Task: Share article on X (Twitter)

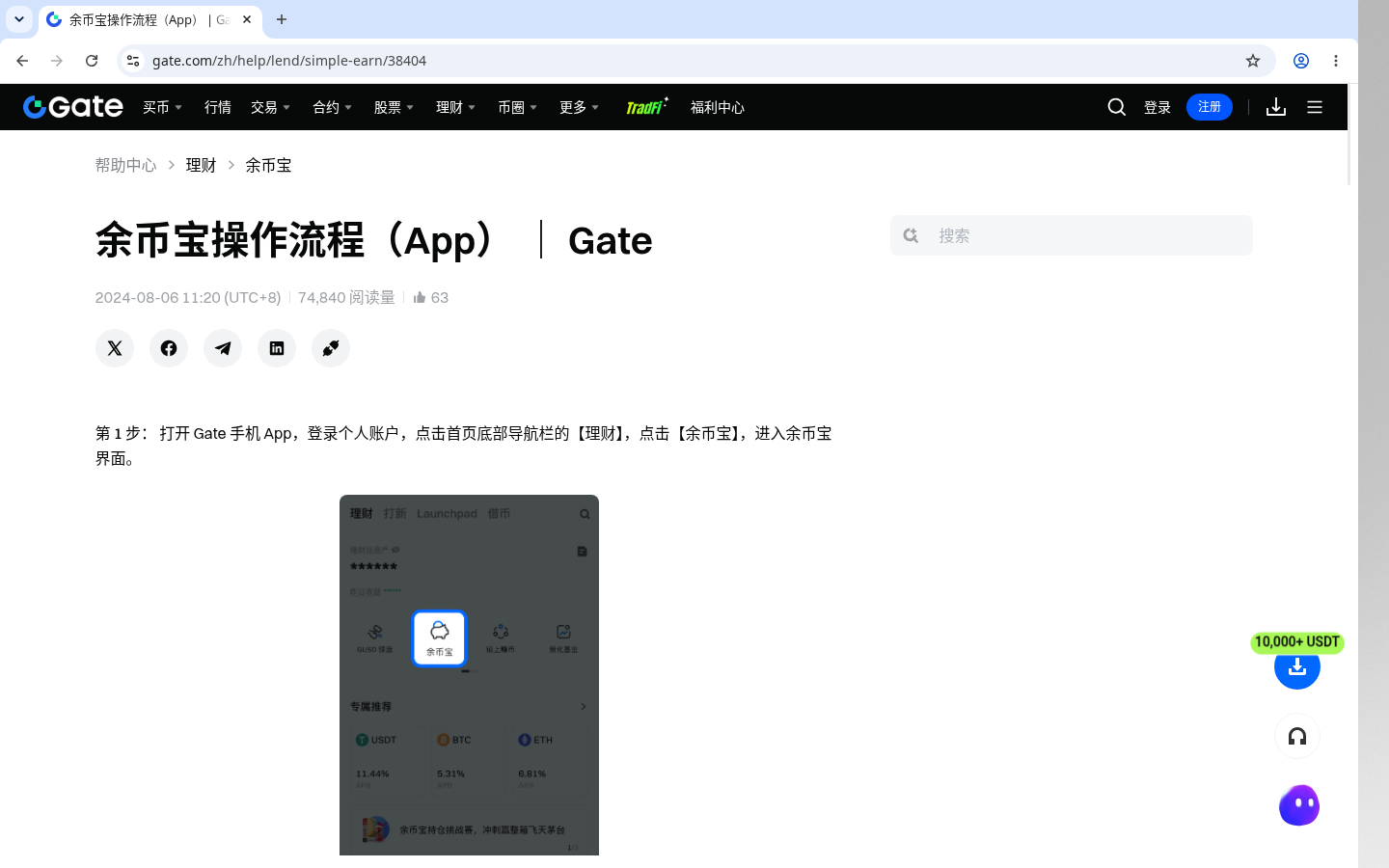Action: coord(115,348)
